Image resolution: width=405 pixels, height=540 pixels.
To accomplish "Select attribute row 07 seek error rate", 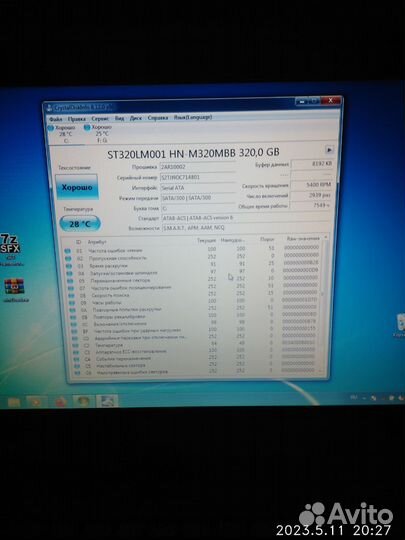I will pyautogui.click(x=194, y=287).
